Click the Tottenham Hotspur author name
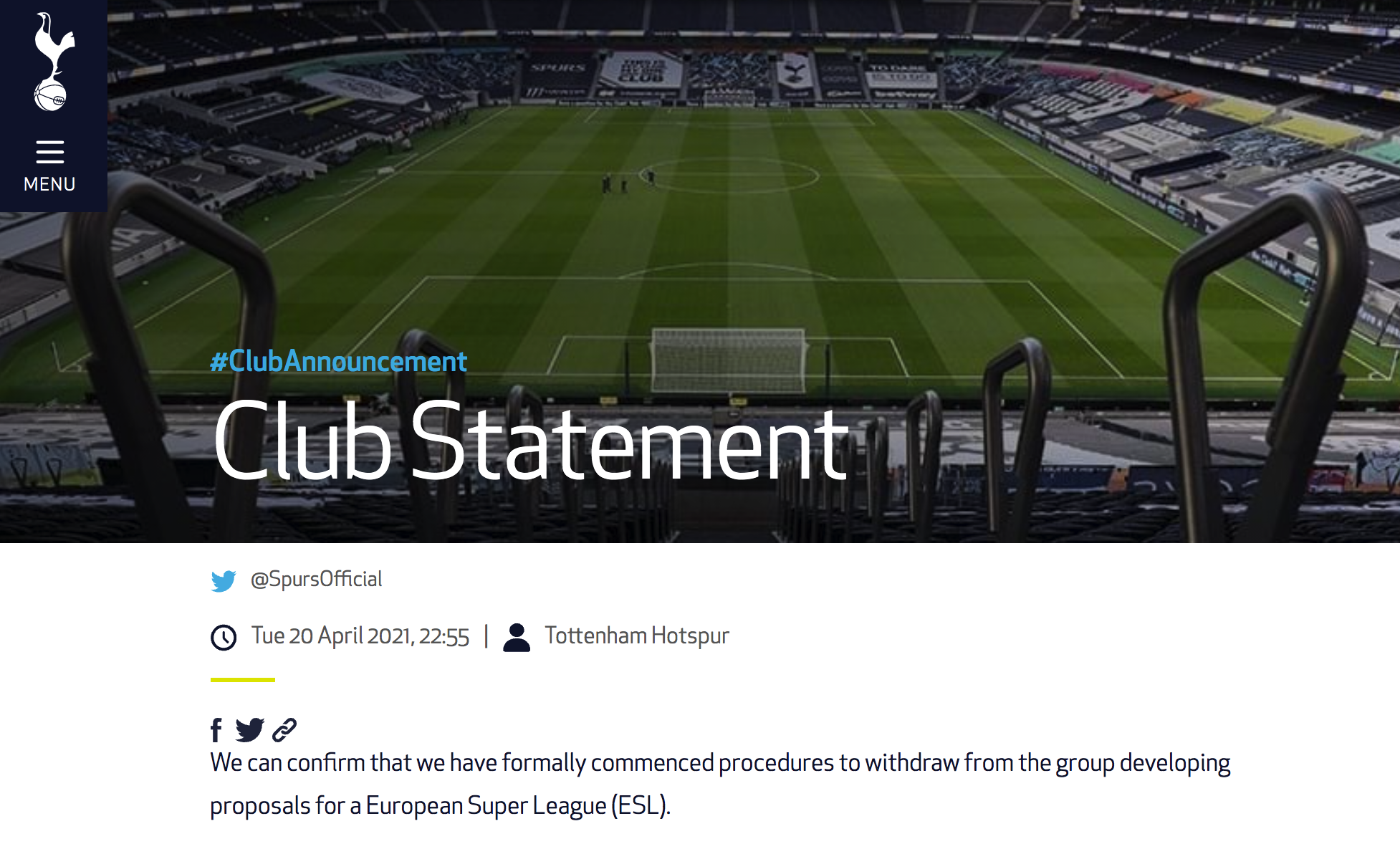The width and height of the screenshot is (1400, 844). pos(636,636)
